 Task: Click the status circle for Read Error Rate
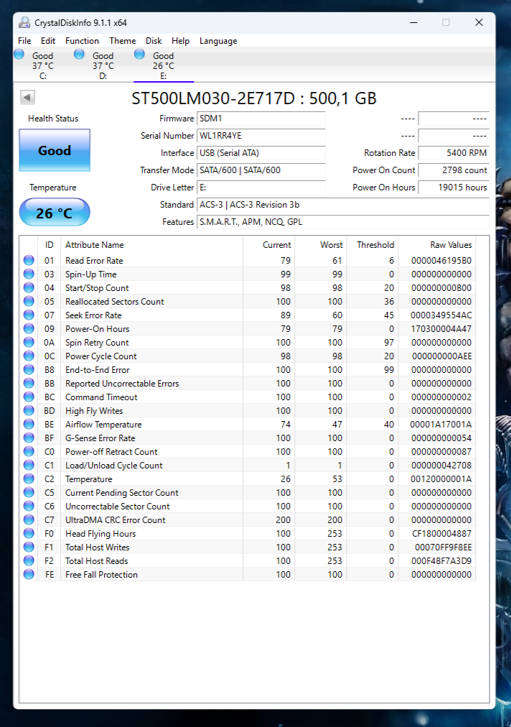point(29,261)
